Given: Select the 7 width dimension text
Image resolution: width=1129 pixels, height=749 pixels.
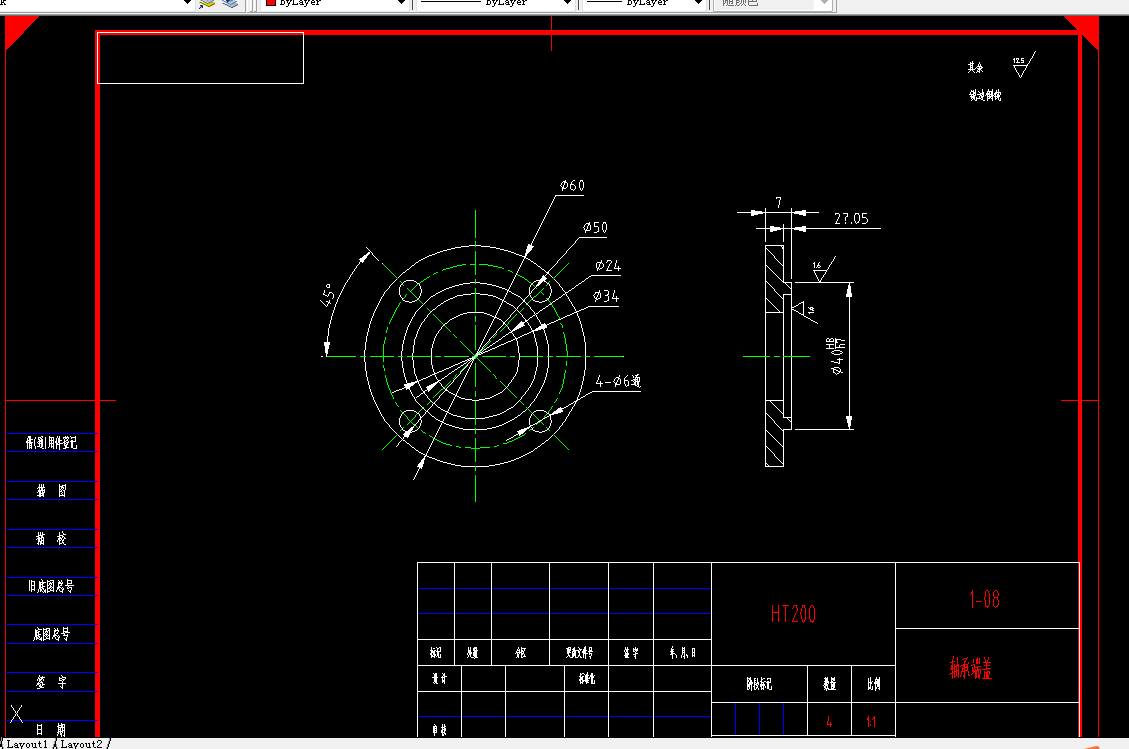Looking at the screenshot, I should tap(778, 202).
